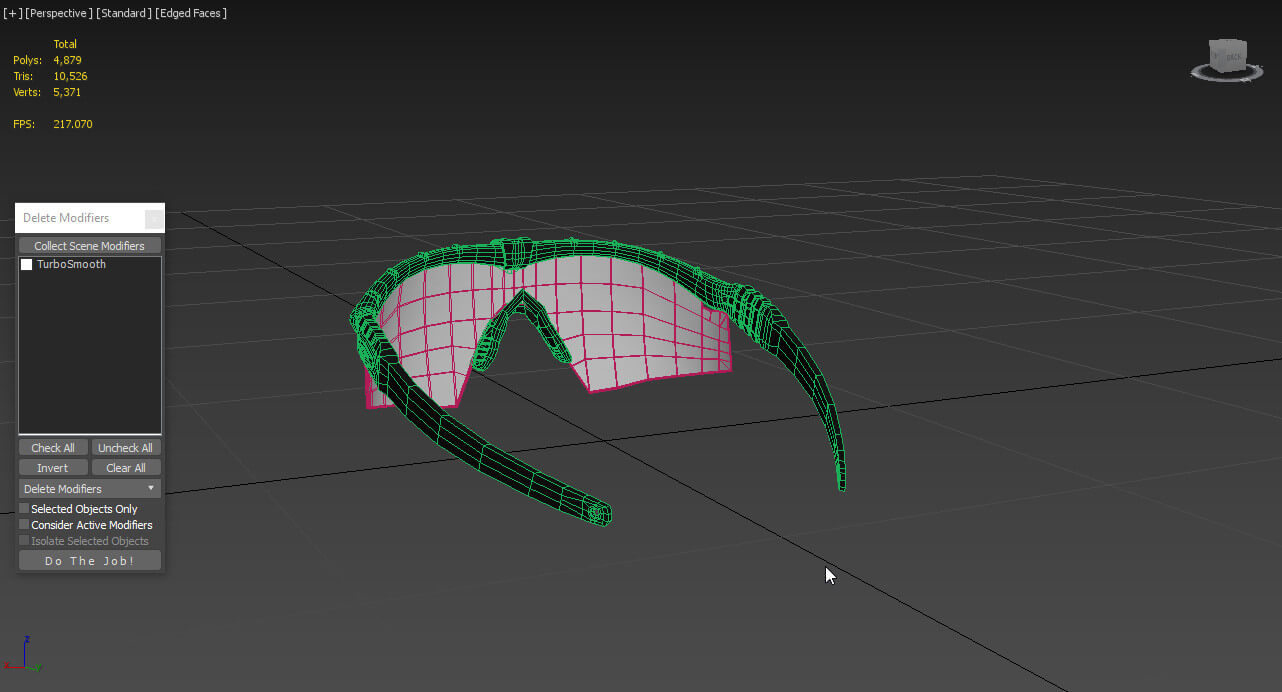Toggle Consider Active Modifiers checkbox
Image resolution: width=1282 pixels, height=692 pixels.
point(24,525)
